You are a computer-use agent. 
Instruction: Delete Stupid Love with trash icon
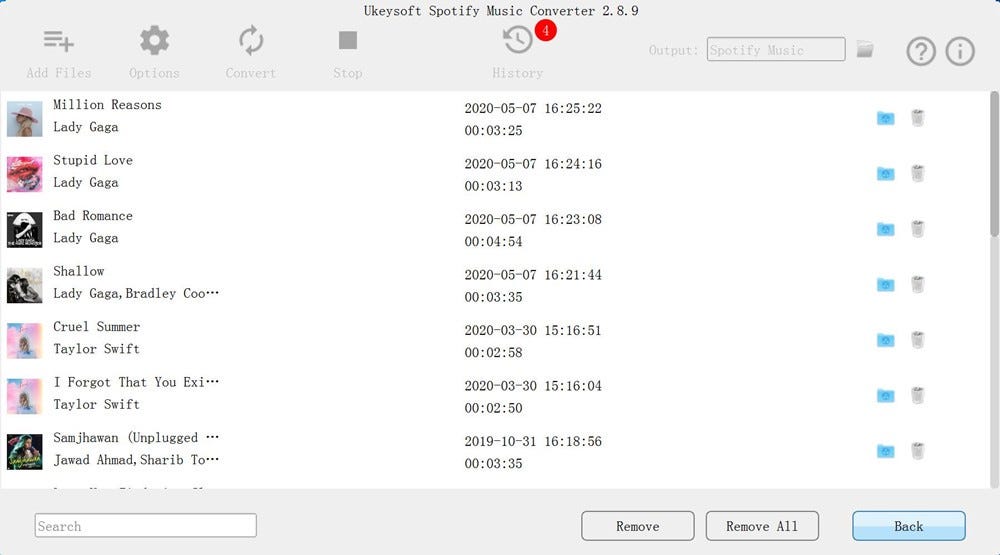[x=917, y=174]
